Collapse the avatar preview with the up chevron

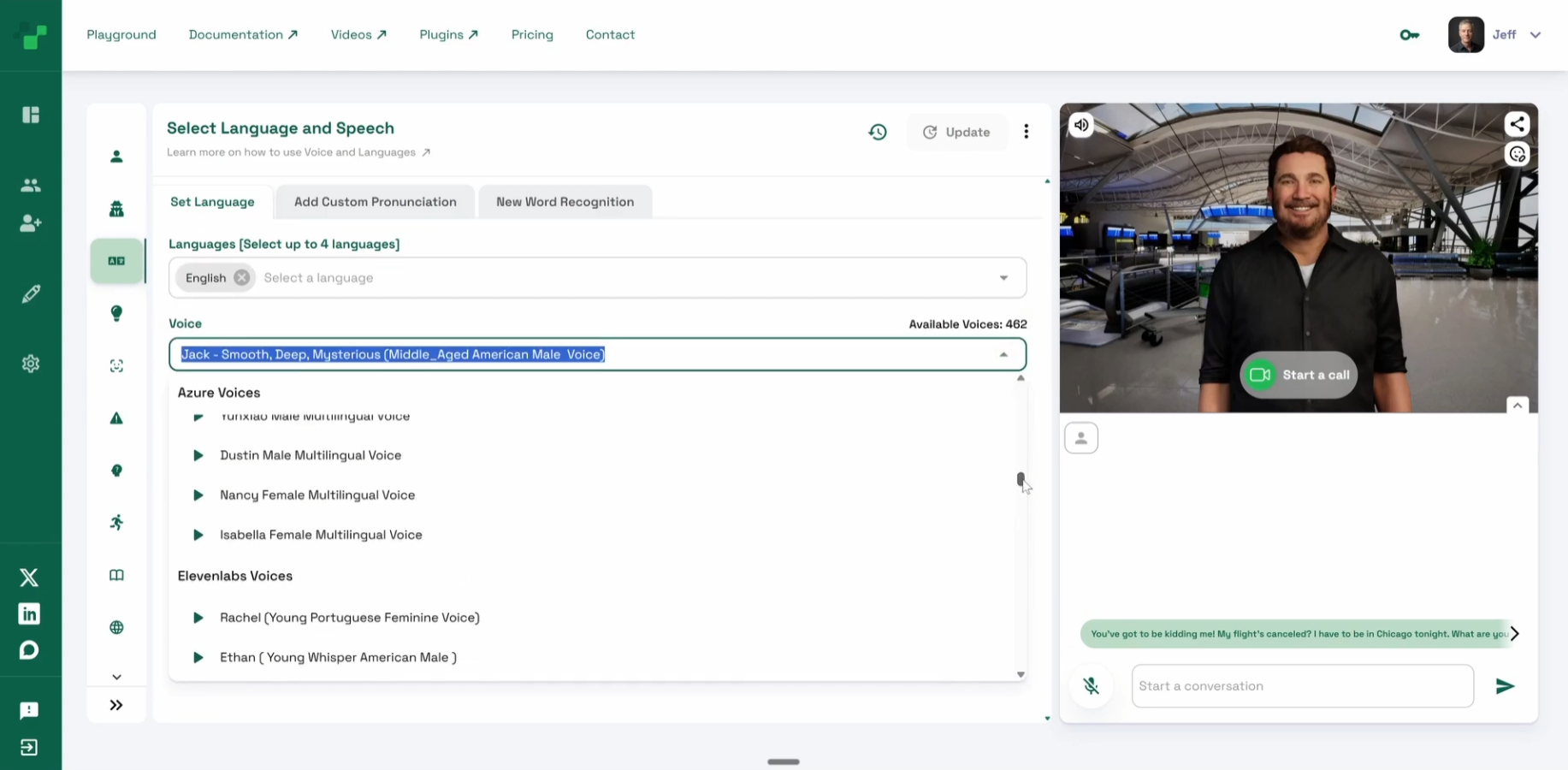[x=1518, y=406]
